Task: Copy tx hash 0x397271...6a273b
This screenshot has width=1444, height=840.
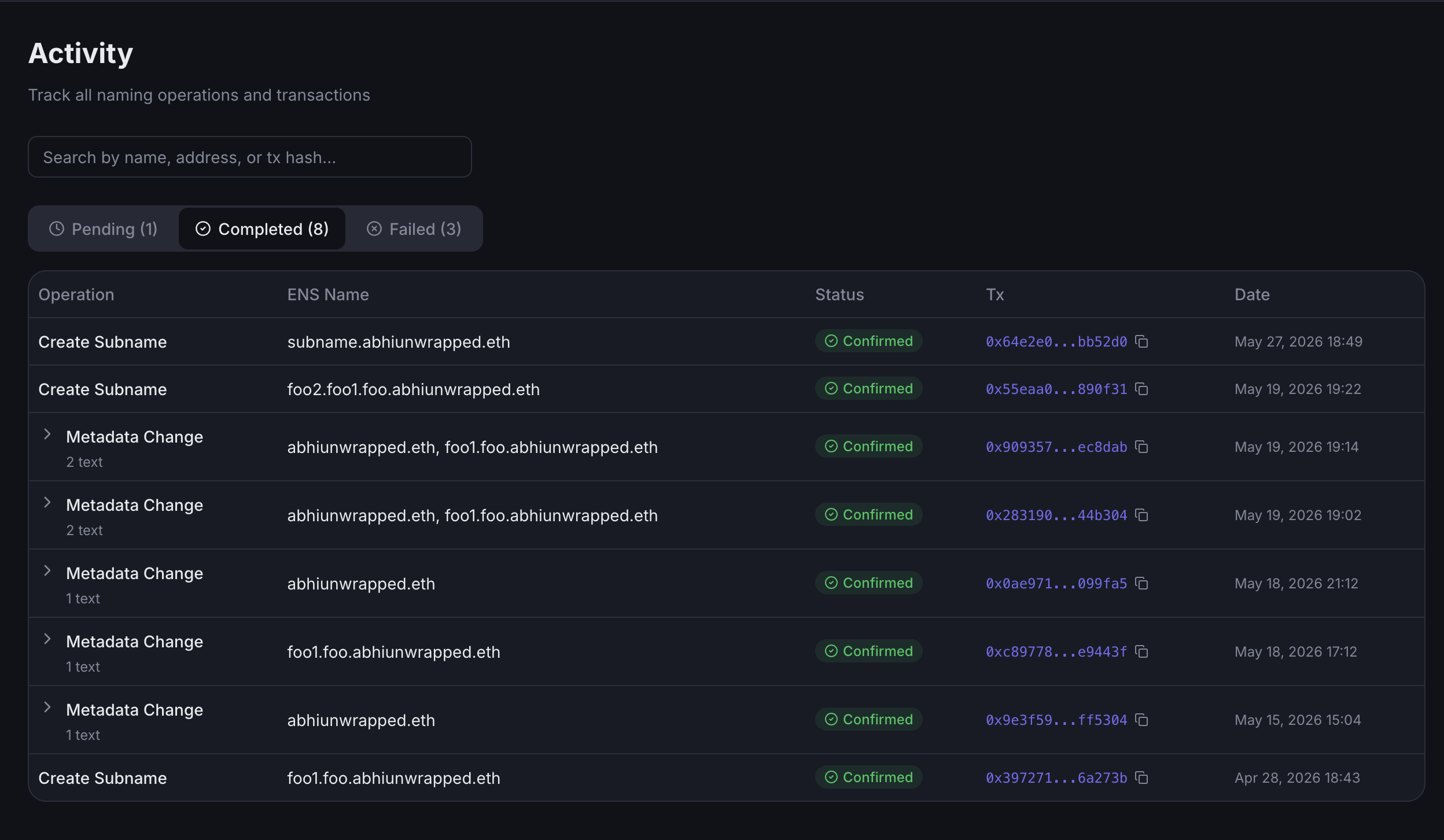Action: click(x=1141, y=778)
